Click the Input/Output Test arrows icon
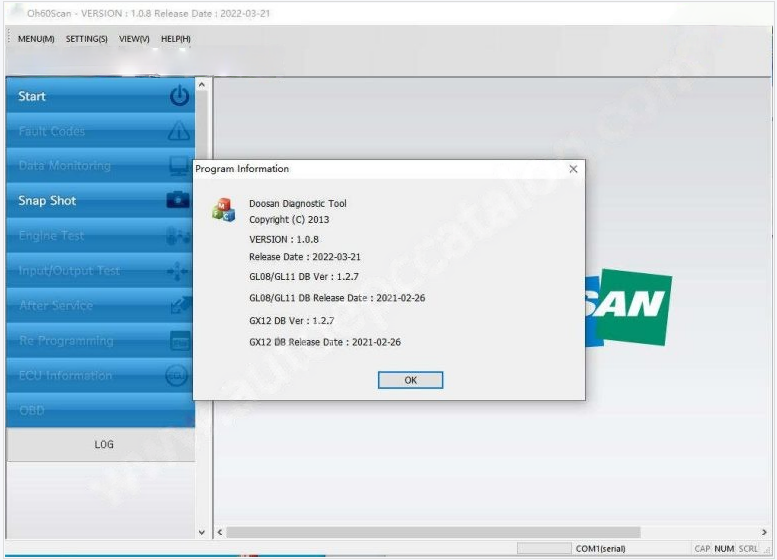The image size is (777, 560). tap(178, 271)
